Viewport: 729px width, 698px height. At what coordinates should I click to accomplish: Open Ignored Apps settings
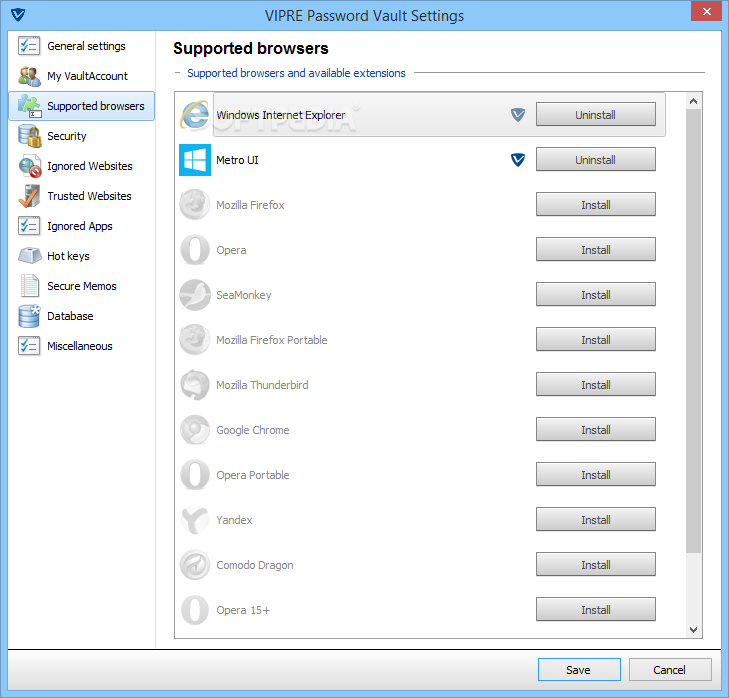80,226
